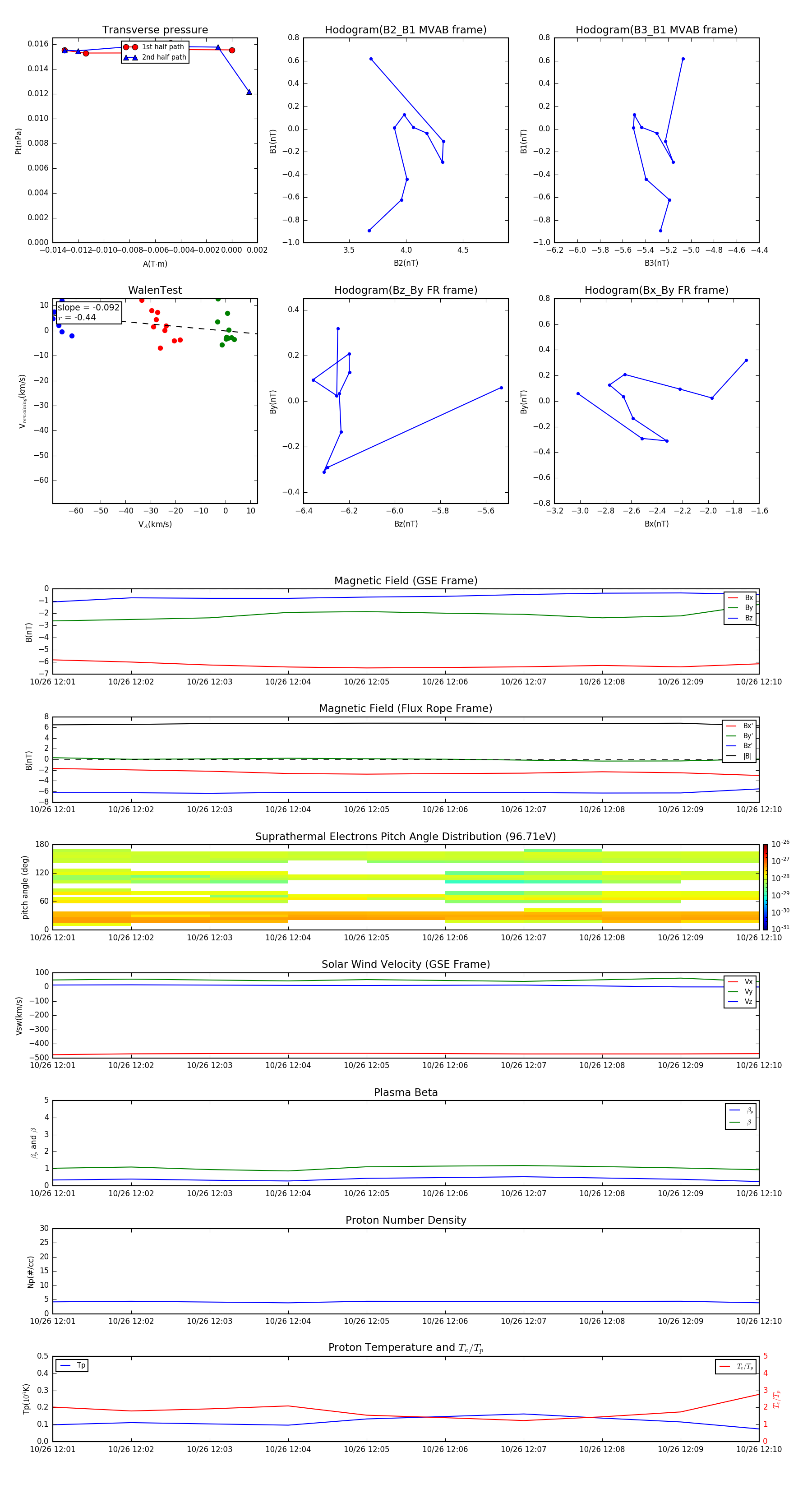Click the β entry in Plasma Beta legend
Image resolution: width=812 pixels, height=1489 pixels.
tap(741, 1122)
